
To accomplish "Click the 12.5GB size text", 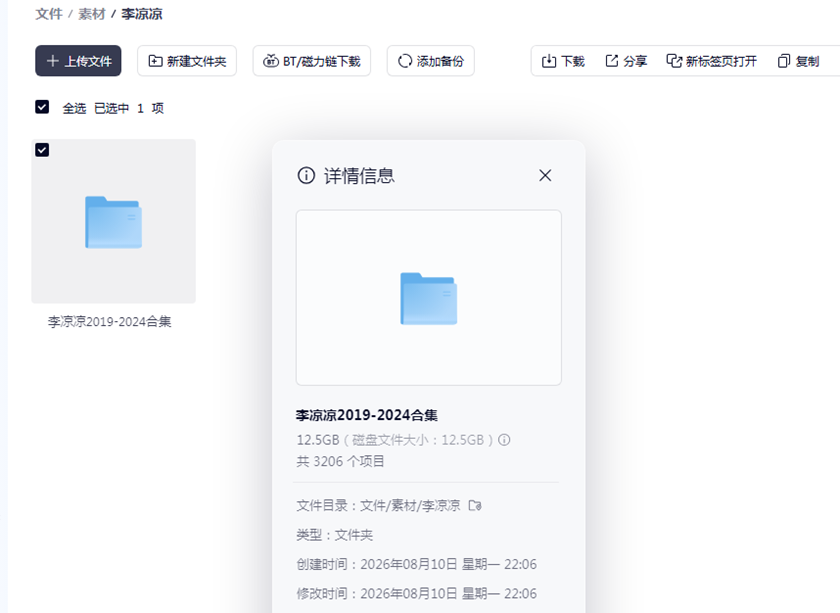I will click(318, 440).
